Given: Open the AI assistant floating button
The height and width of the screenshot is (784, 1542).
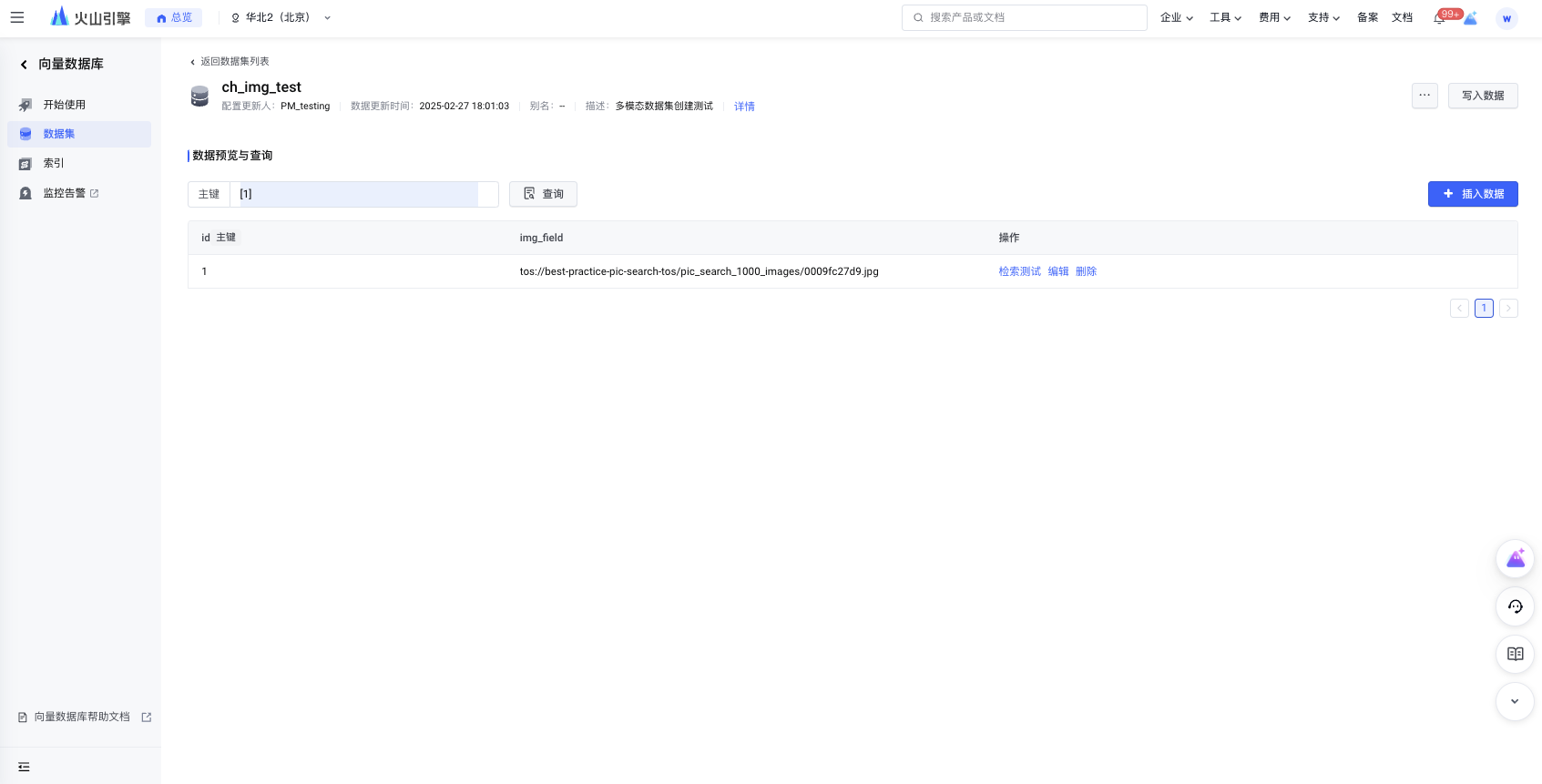Looking at the screenshot, I should [1516, 559].
